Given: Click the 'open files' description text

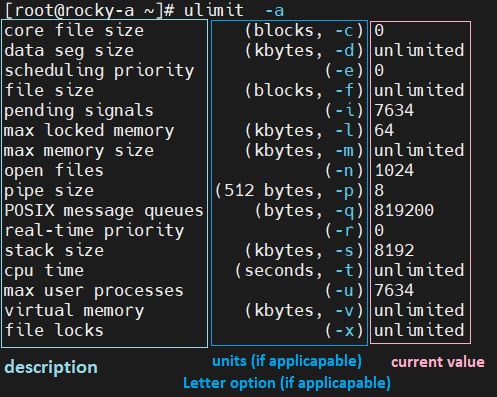Looking at the screenshot, I should pos(54,171).
